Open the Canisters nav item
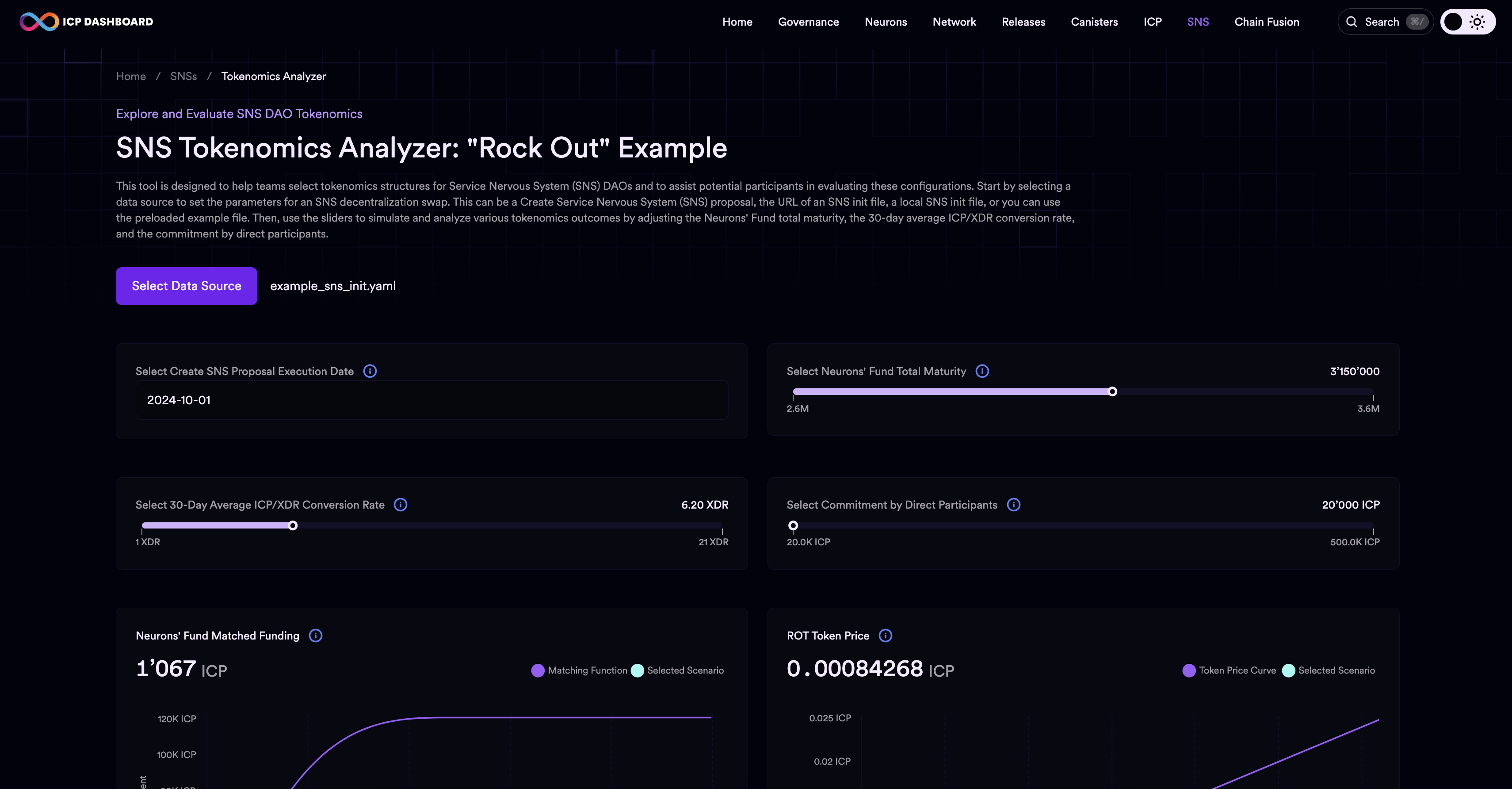Image resolution: width=1512 pixels, height=789 pixels. [x=1094, y=22]
